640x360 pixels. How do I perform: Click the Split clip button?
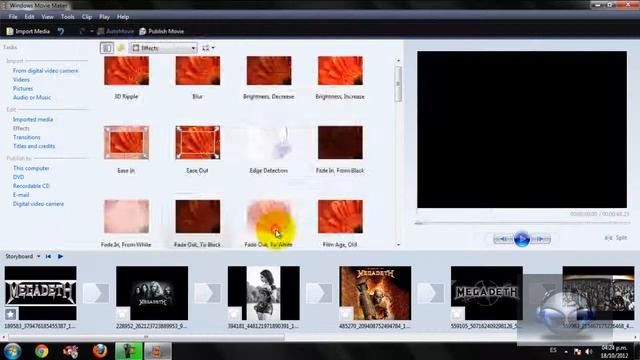[x=616, y=238]
